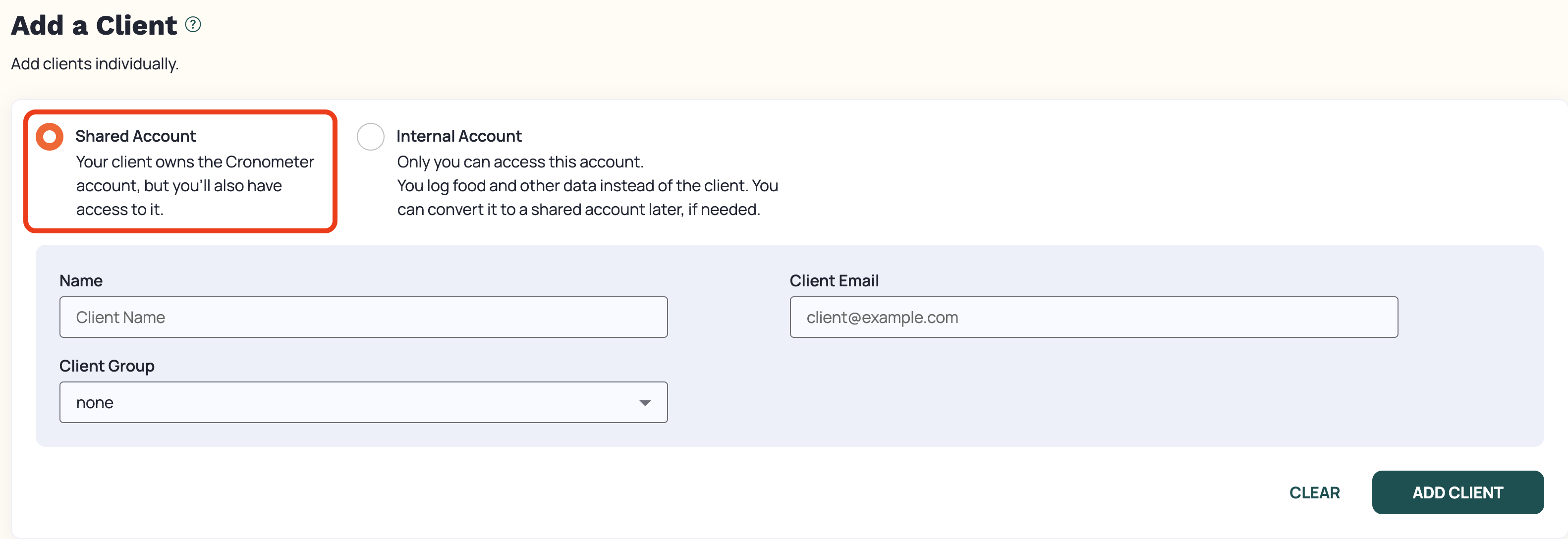Click the 'convert it to a shared account later' line
Screen dimensions: 1568x539
click(x=578, y=209)
